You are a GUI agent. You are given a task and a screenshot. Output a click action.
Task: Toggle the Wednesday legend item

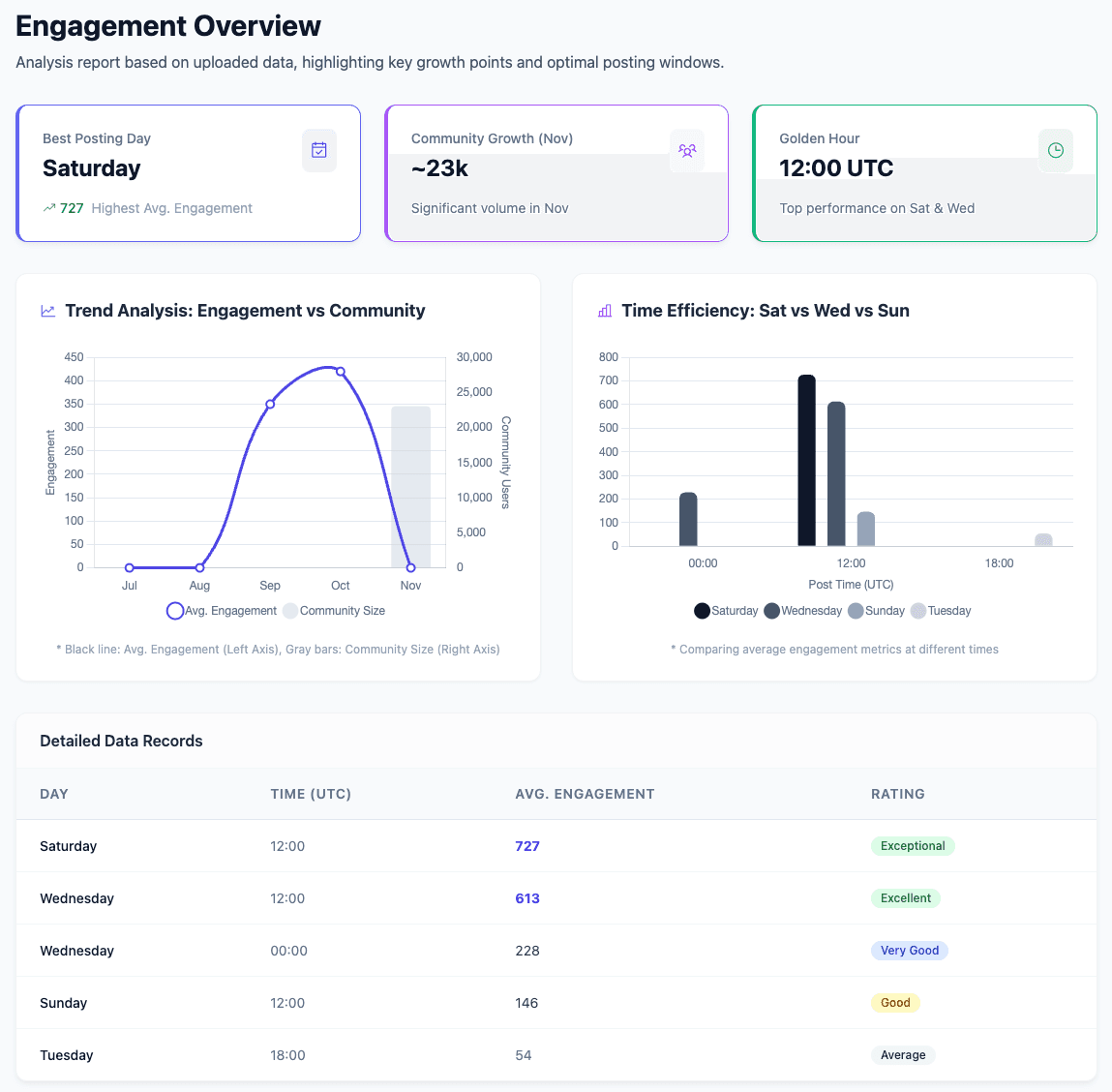coord(802,611)
